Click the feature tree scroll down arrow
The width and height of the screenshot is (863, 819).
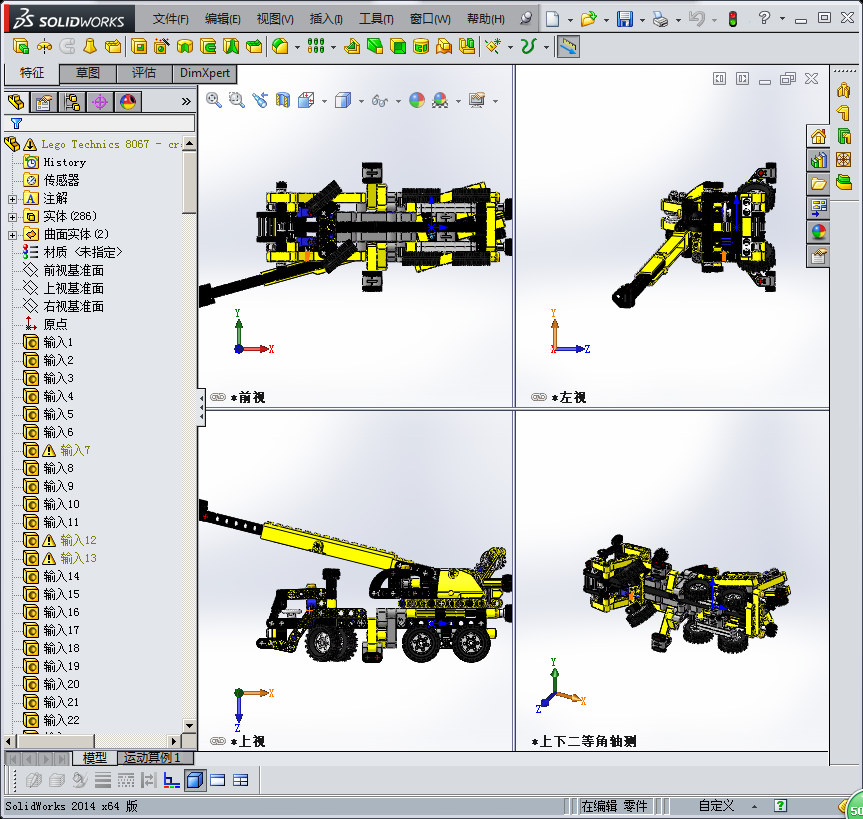(x=189, y=726)
